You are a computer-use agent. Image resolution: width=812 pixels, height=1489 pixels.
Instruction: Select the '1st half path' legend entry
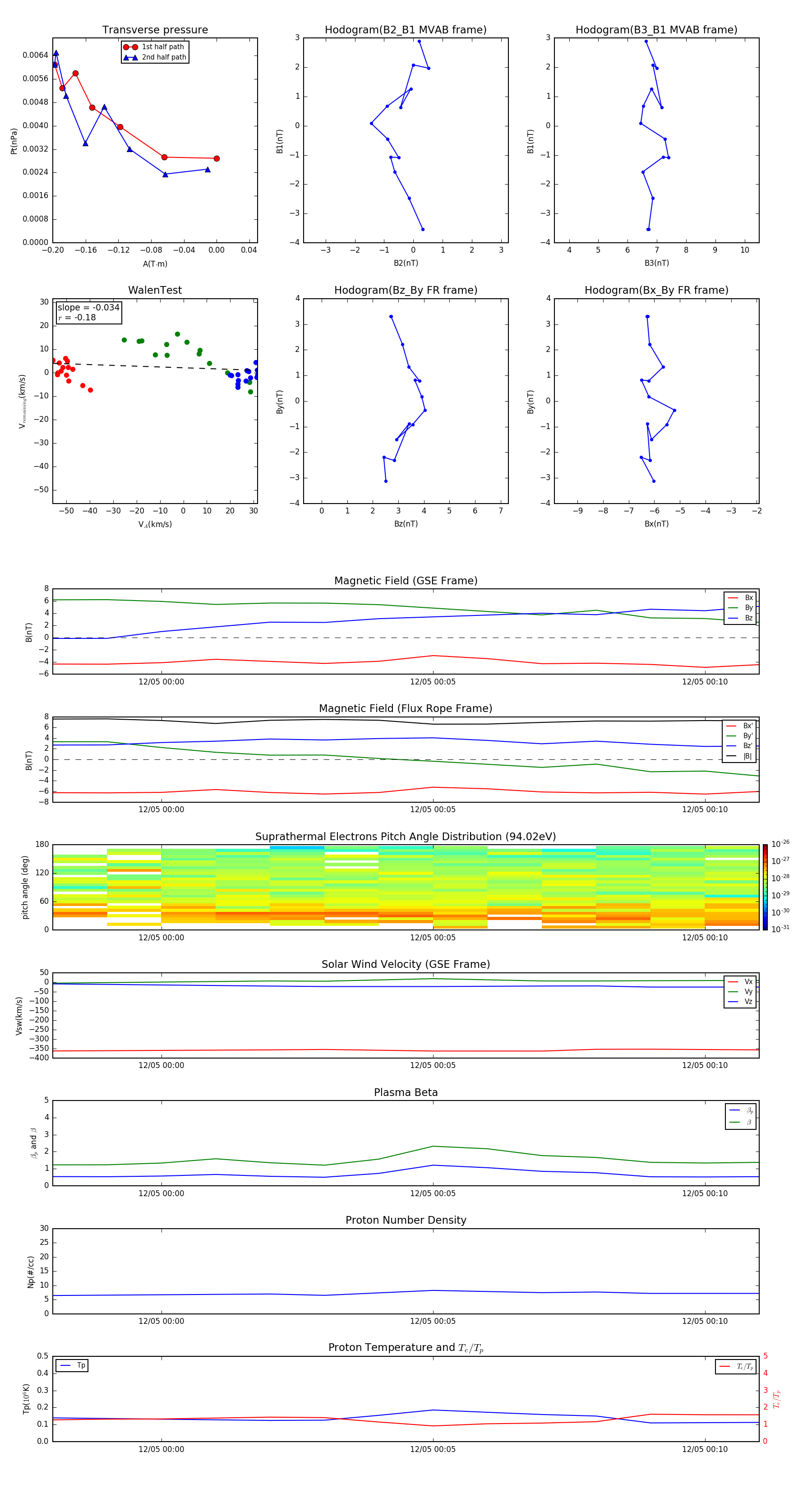coord(154,47)
